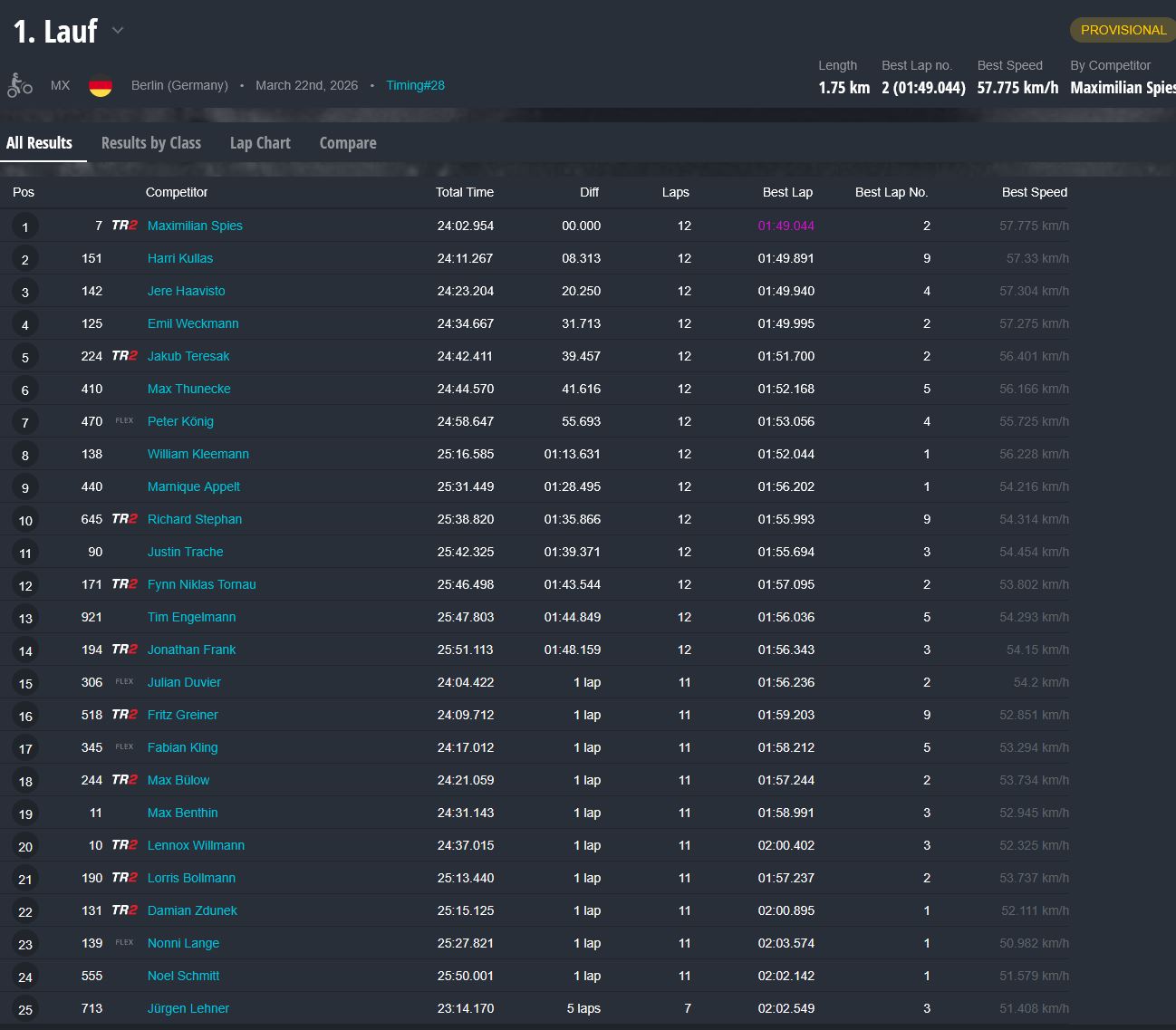
Task: Open competitor Harri Kullas profile
Action: point(180,258)
